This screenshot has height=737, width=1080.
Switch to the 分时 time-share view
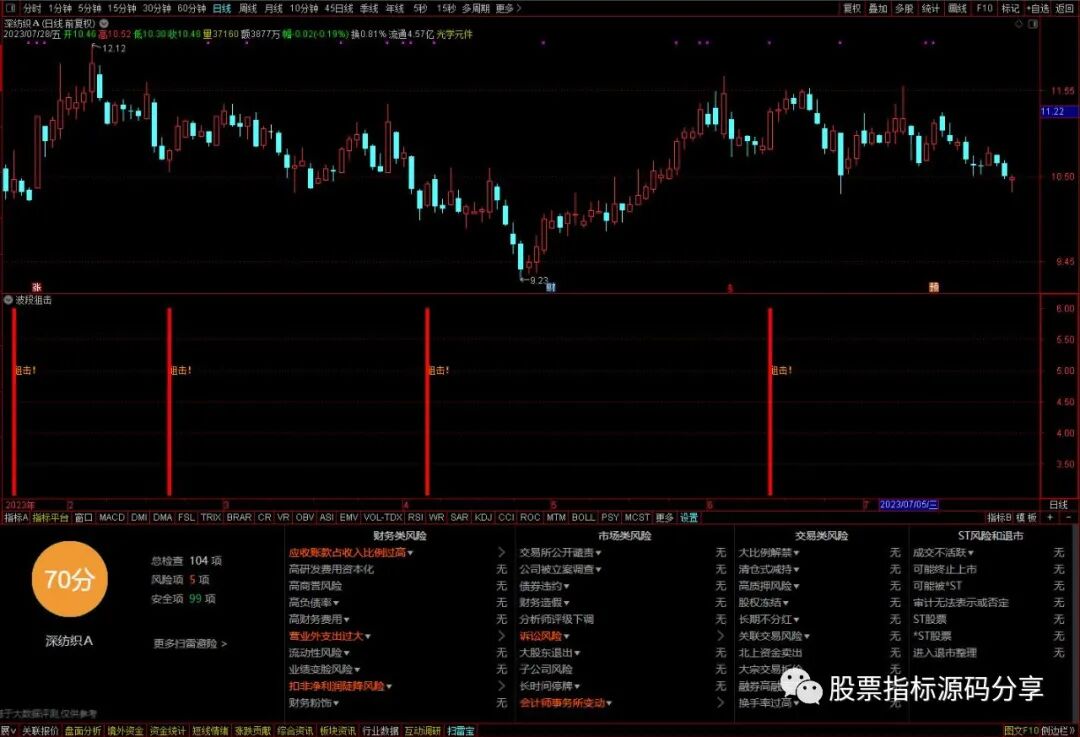pyautogui.click(x=32, y=8)
